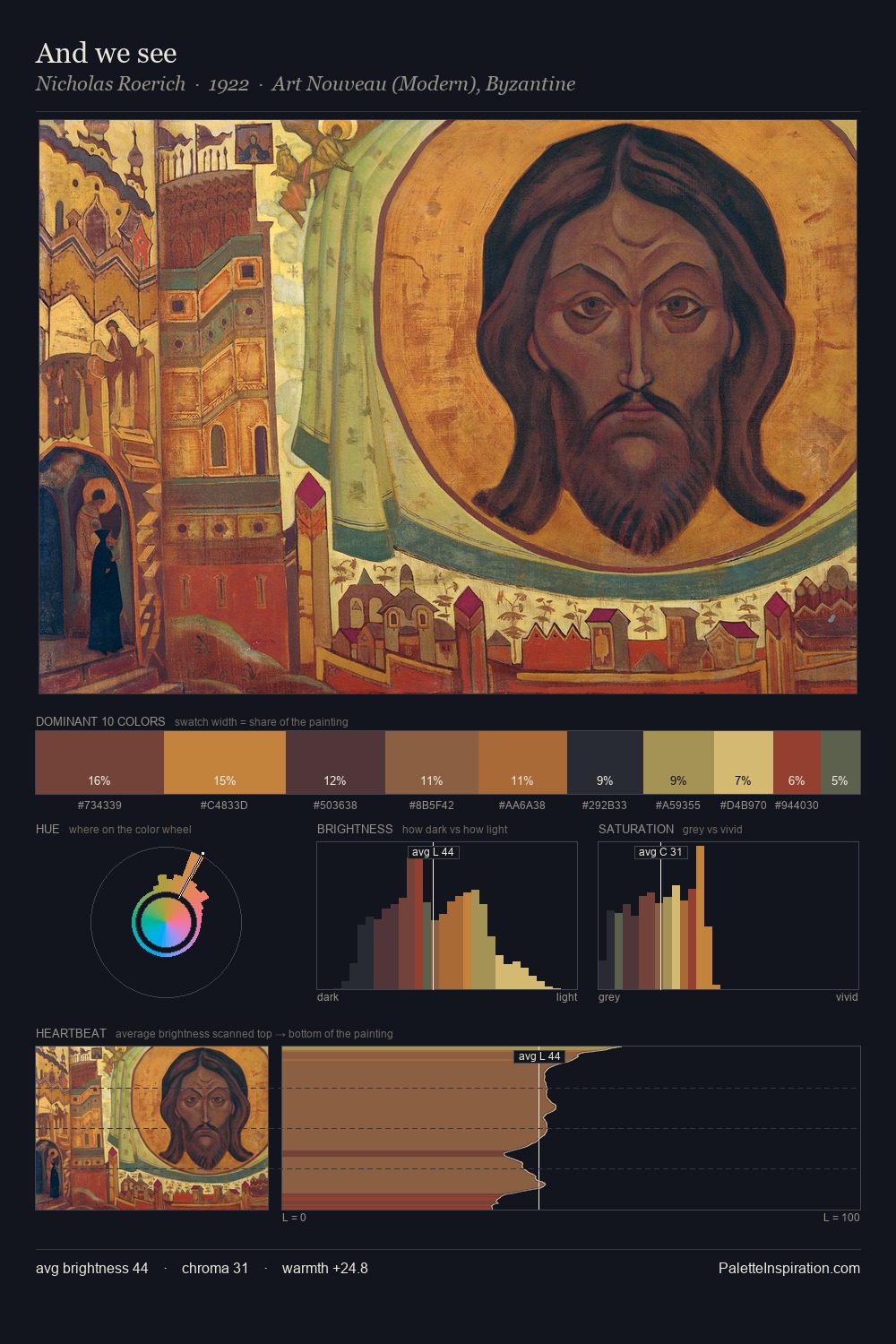
Task: Open the main painting image
Action: 448,407
